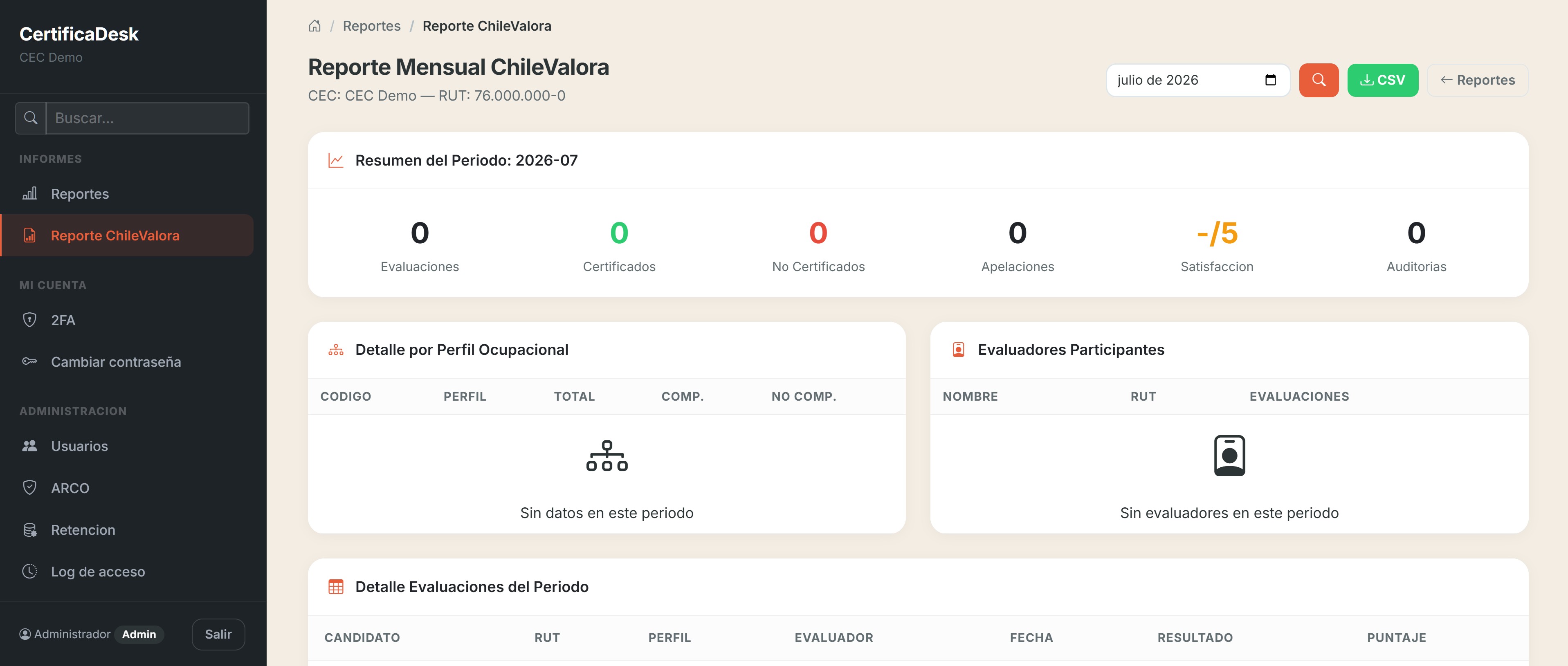The height and width of the screenshot is (666, 1568).
Task: Click the Reporte ChileValora document icon
Action: pyautogui.click(x=29, y=235)
